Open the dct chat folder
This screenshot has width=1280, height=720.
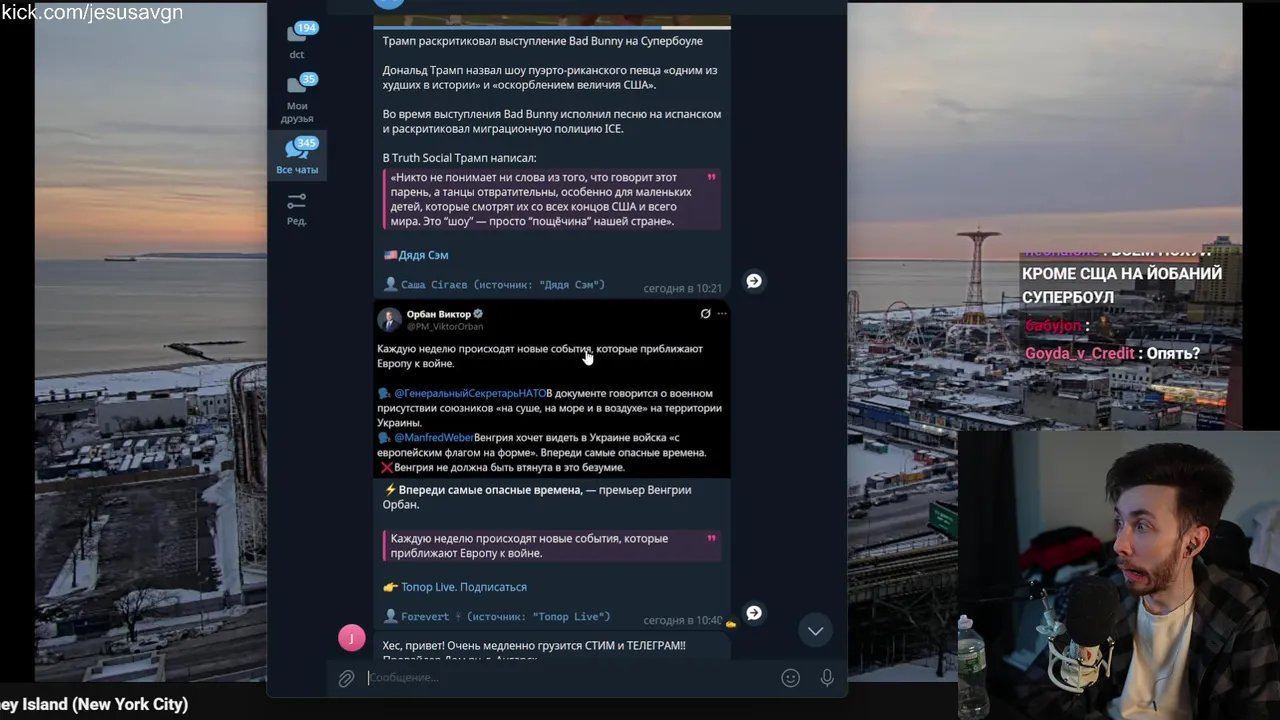(297, 40)
